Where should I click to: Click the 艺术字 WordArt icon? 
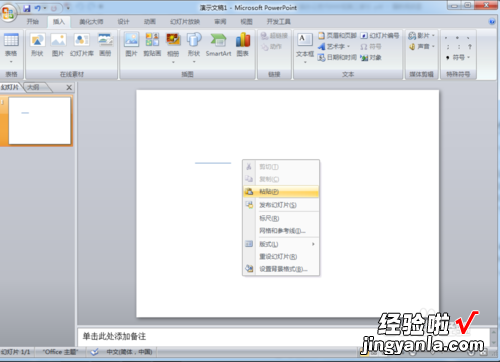[332, 46]
